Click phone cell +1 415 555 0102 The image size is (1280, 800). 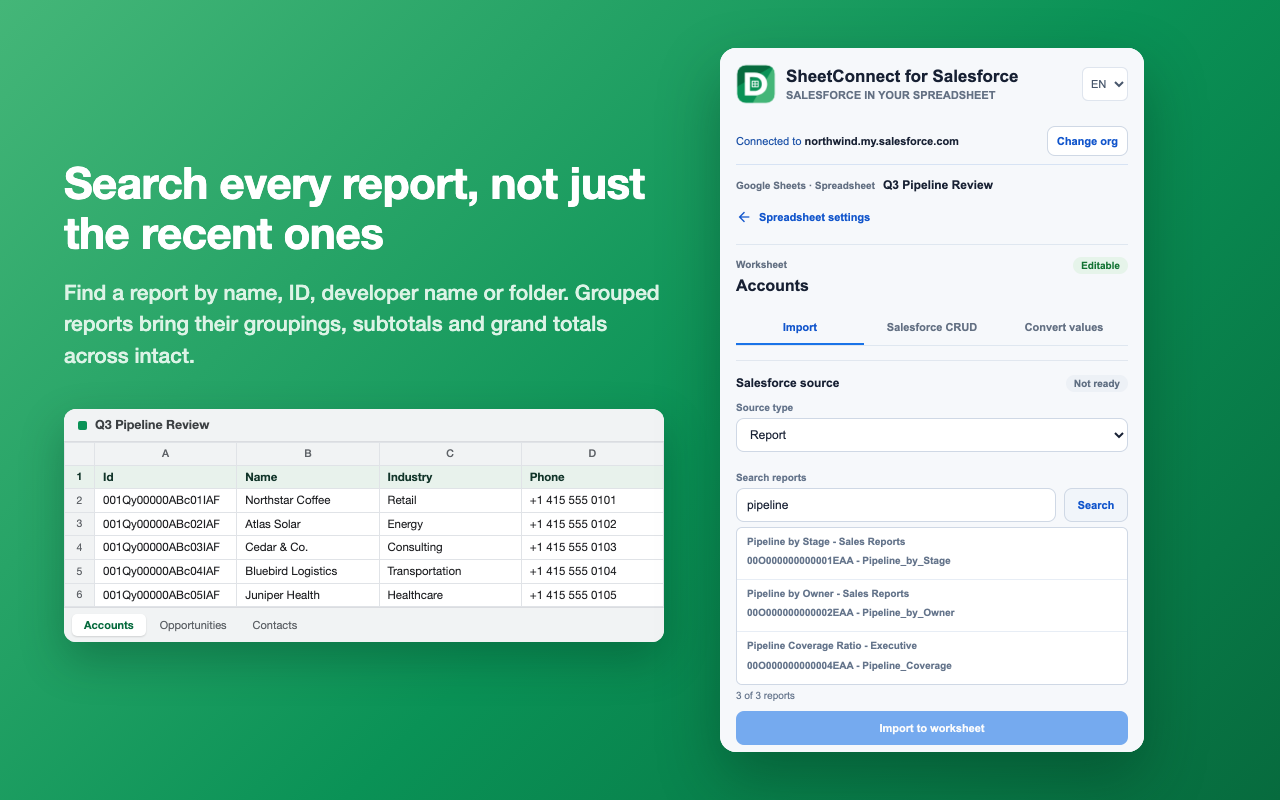point(592,524)
